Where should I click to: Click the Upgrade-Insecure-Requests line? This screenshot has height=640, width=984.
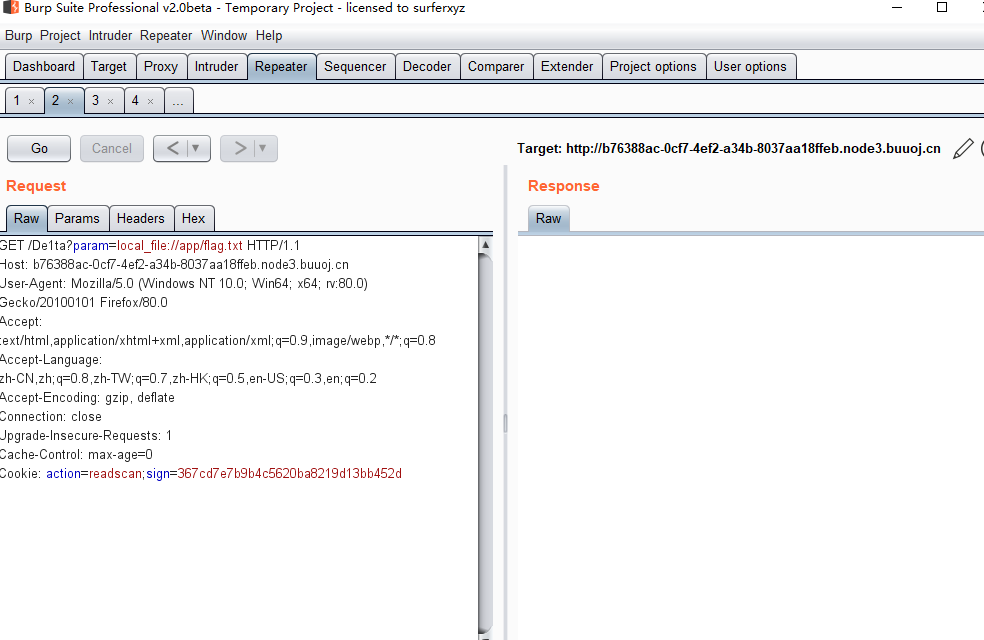[86, 435]
